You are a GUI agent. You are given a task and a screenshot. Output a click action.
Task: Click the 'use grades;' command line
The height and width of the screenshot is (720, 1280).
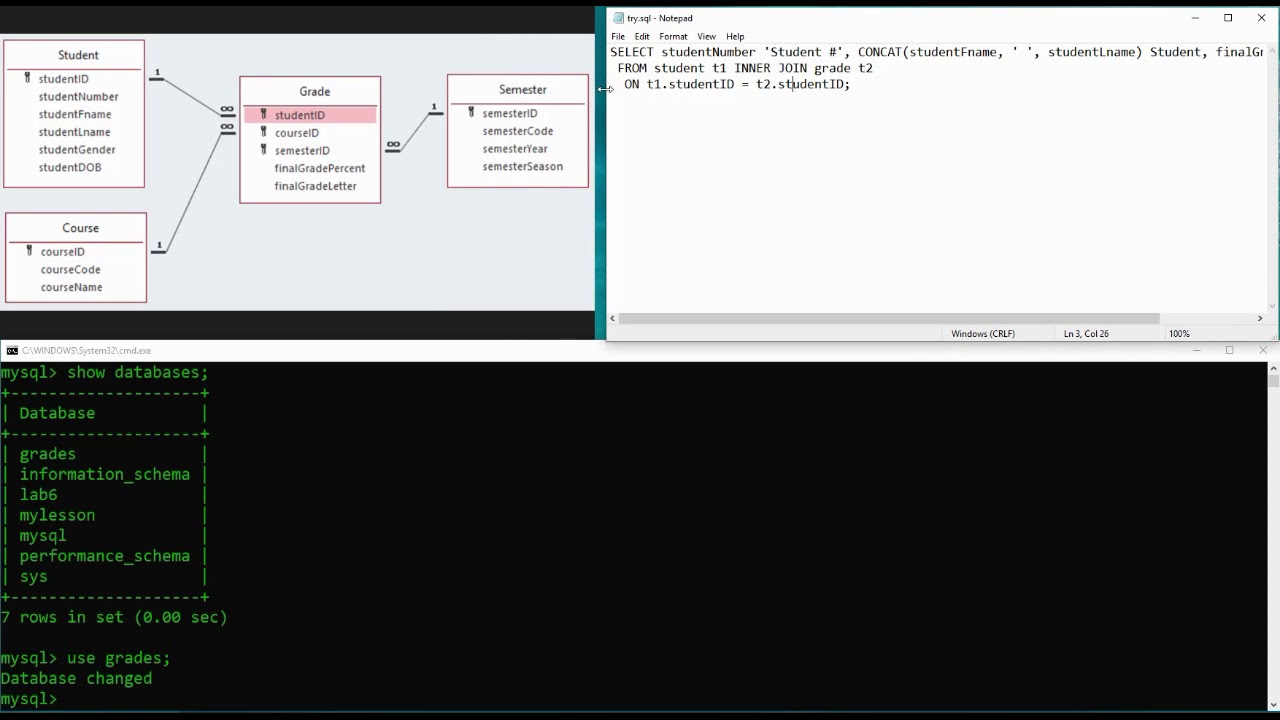click(x=85, y=658)
